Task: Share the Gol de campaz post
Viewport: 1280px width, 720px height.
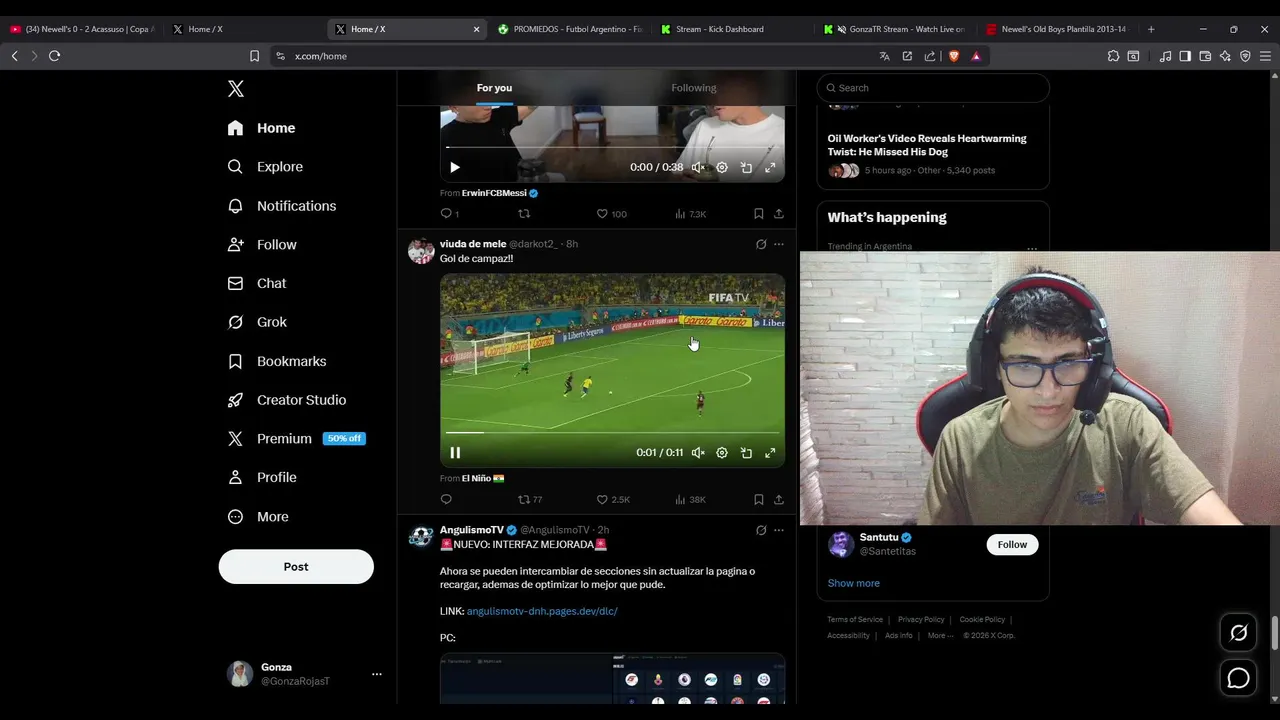Action: [x=779, y=499]
